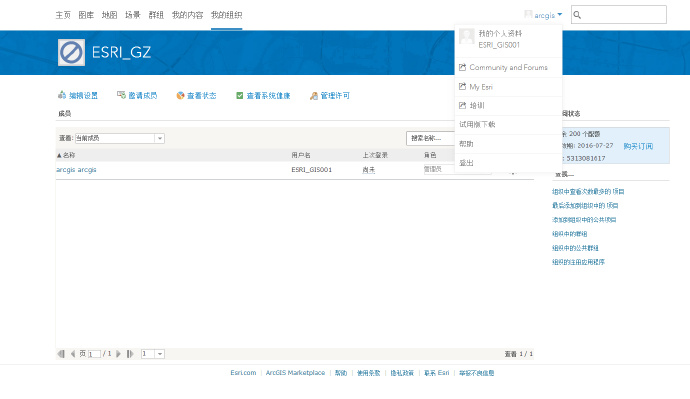690x399 pixels.
Task: Click the 培训 external link icon
Action: point(462,106)
